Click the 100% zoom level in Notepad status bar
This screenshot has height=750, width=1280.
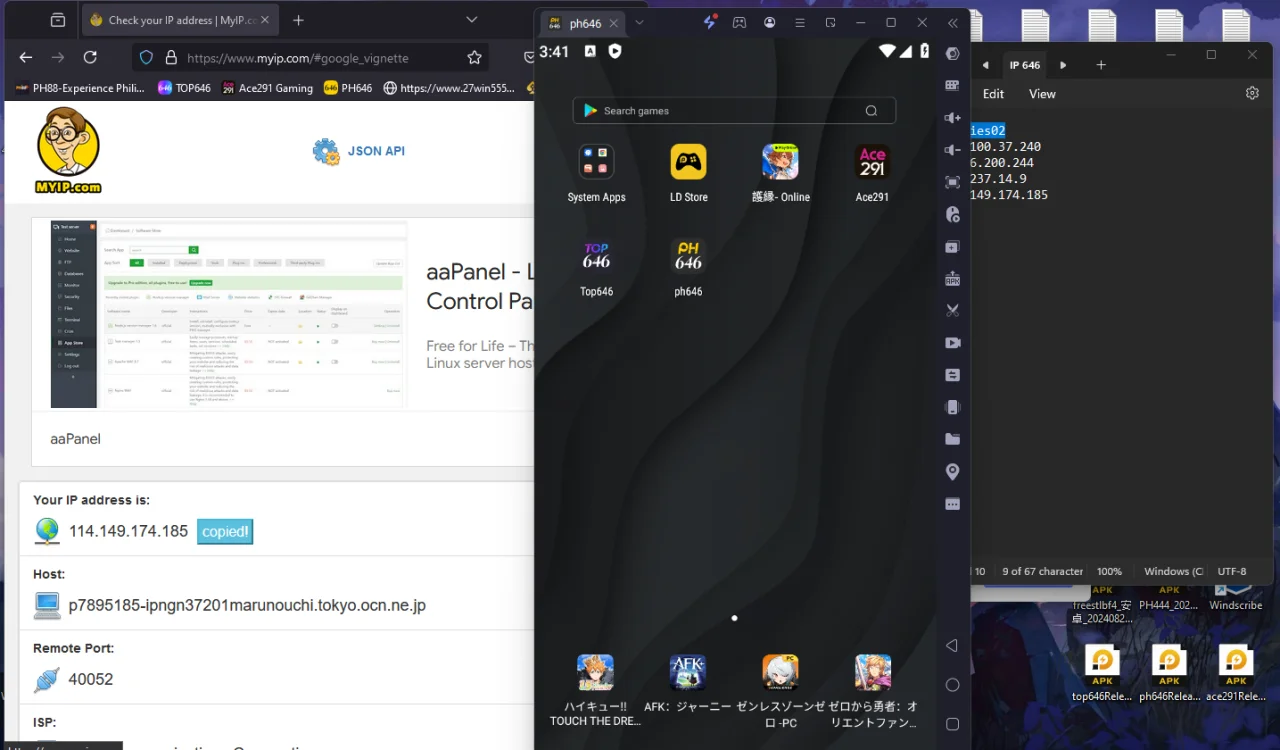click(1109, 572)
